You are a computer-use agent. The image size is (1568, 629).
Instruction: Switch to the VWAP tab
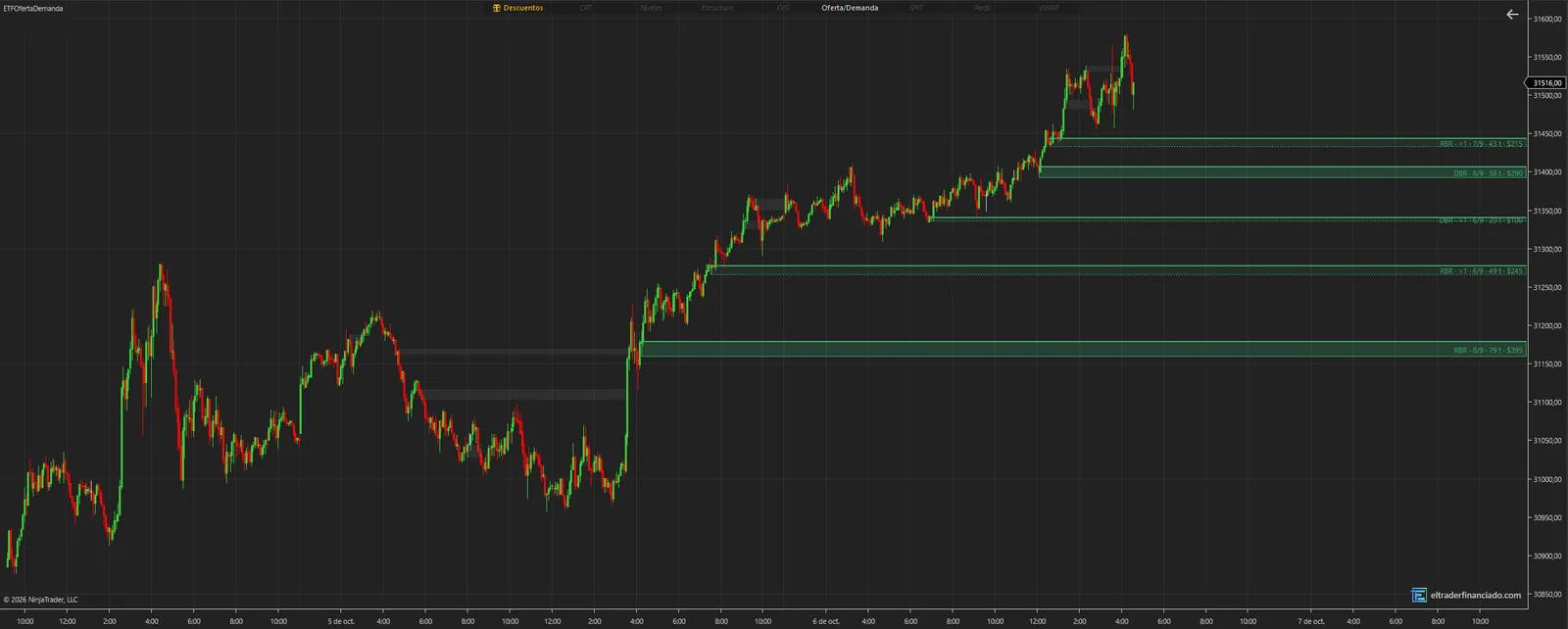coord(1049,8)
